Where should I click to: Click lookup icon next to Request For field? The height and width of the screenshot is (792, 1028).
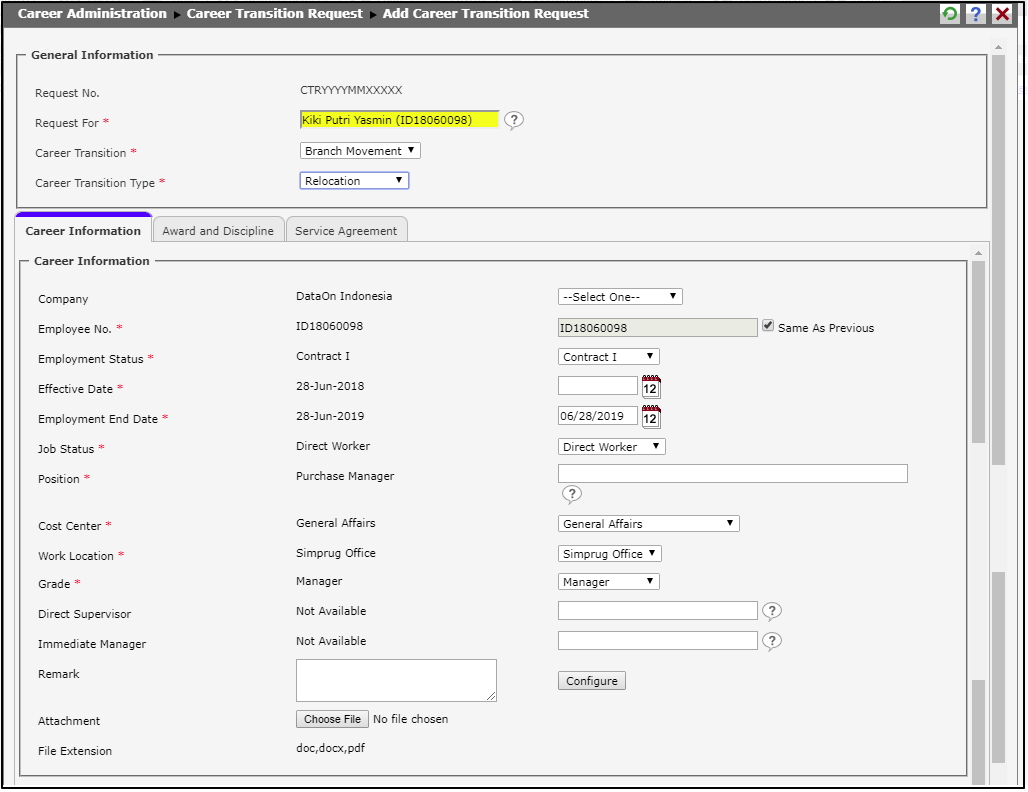[x=514, y=121]
